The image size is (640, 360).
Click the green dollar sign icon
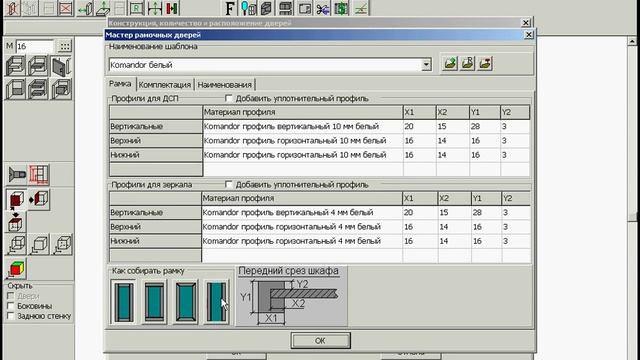(x=341, y=8)
